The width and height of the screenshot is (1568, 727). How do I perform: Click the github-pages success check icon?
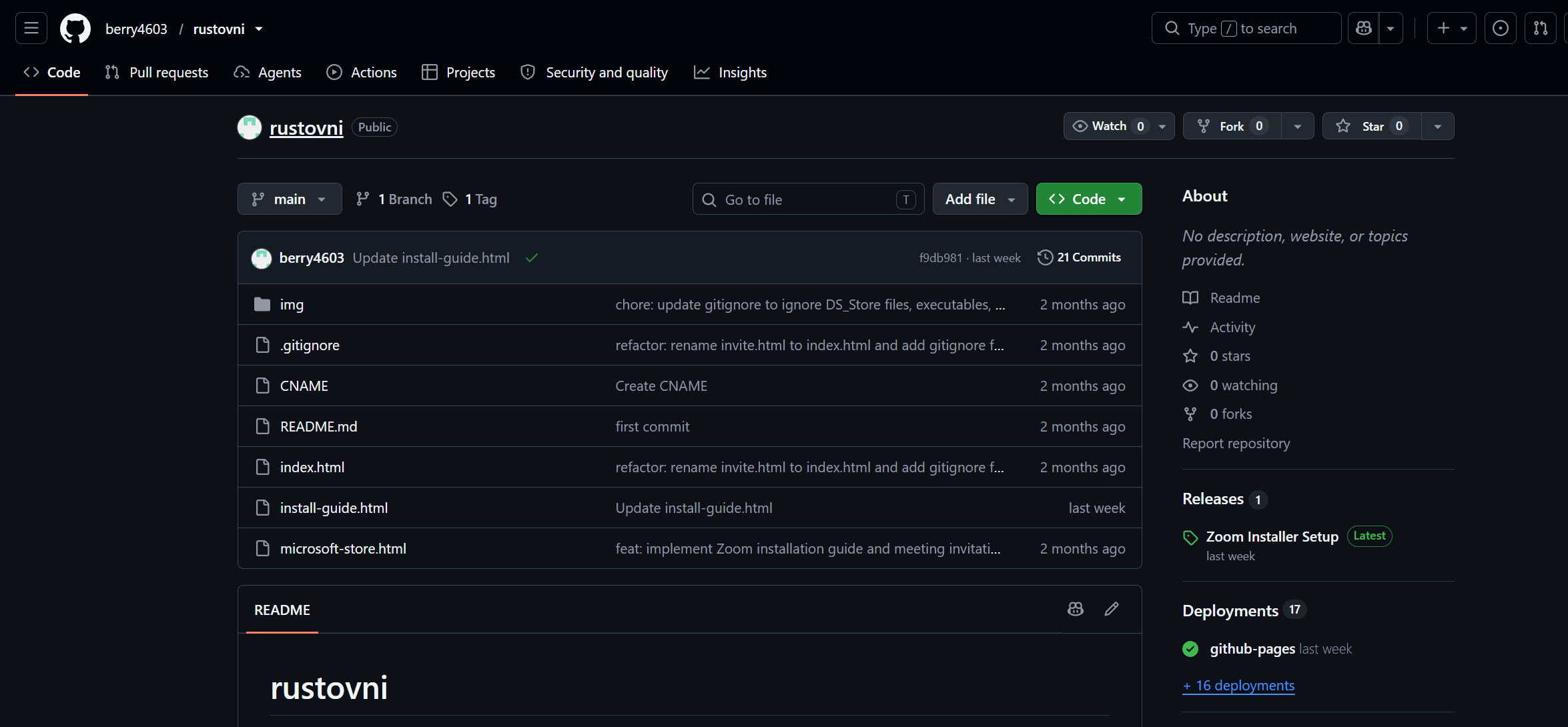[1190, 649]
